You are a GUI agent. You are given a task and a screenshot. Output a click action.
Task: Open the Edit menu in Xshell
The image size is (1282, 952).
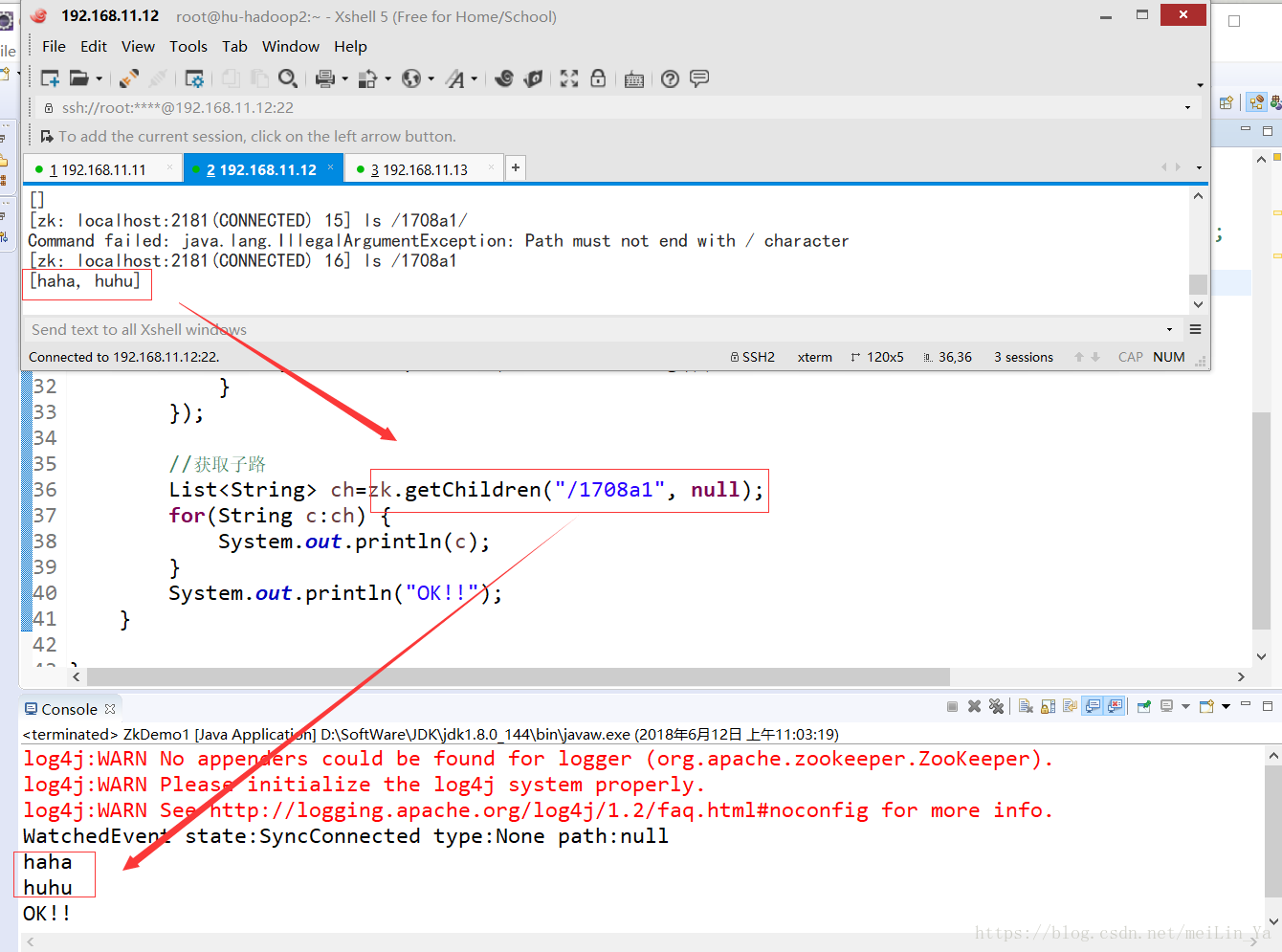click(x=94, y=46)
